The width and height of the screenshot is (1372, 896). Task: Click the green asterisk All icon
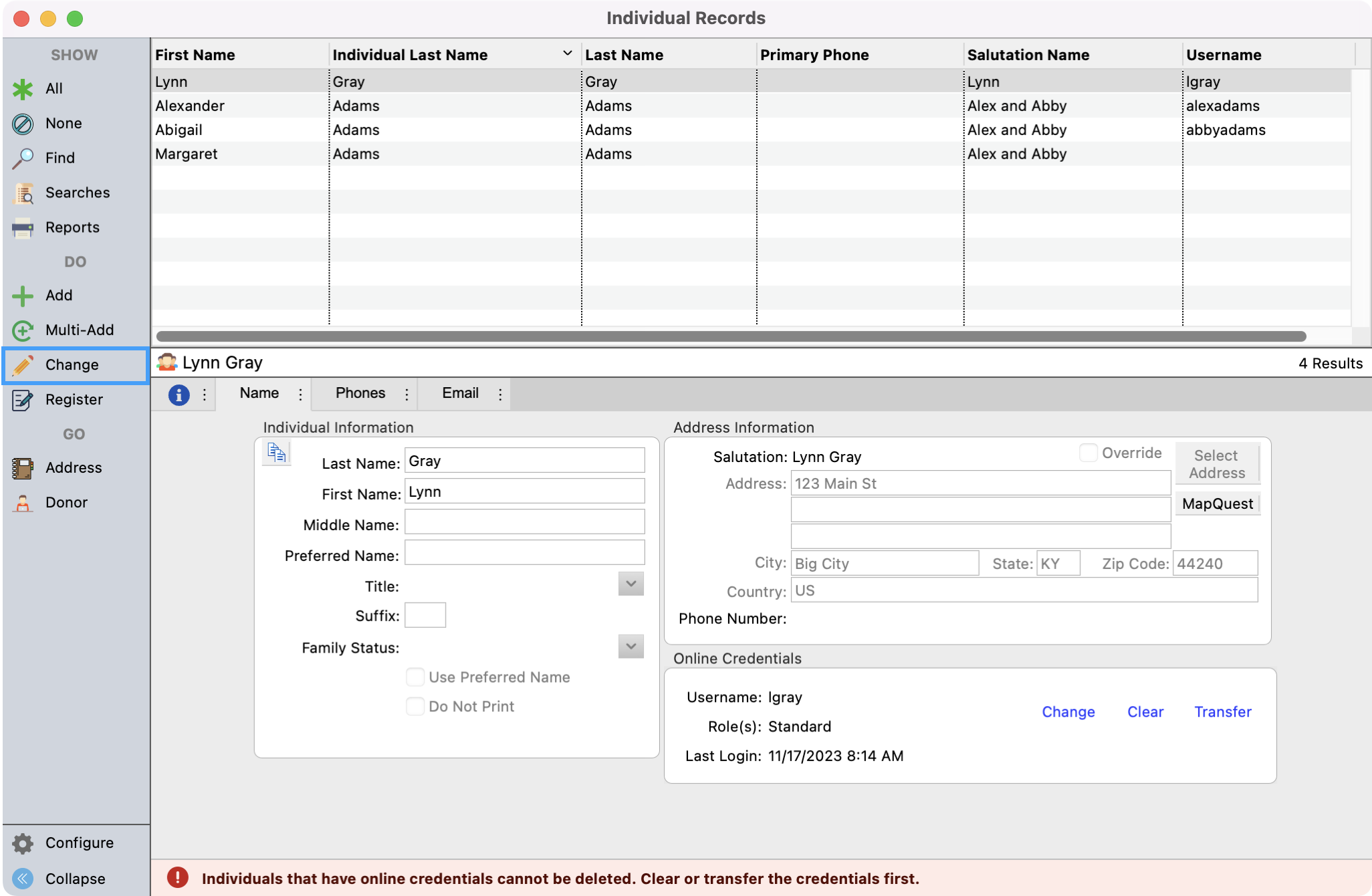[23, 89]
